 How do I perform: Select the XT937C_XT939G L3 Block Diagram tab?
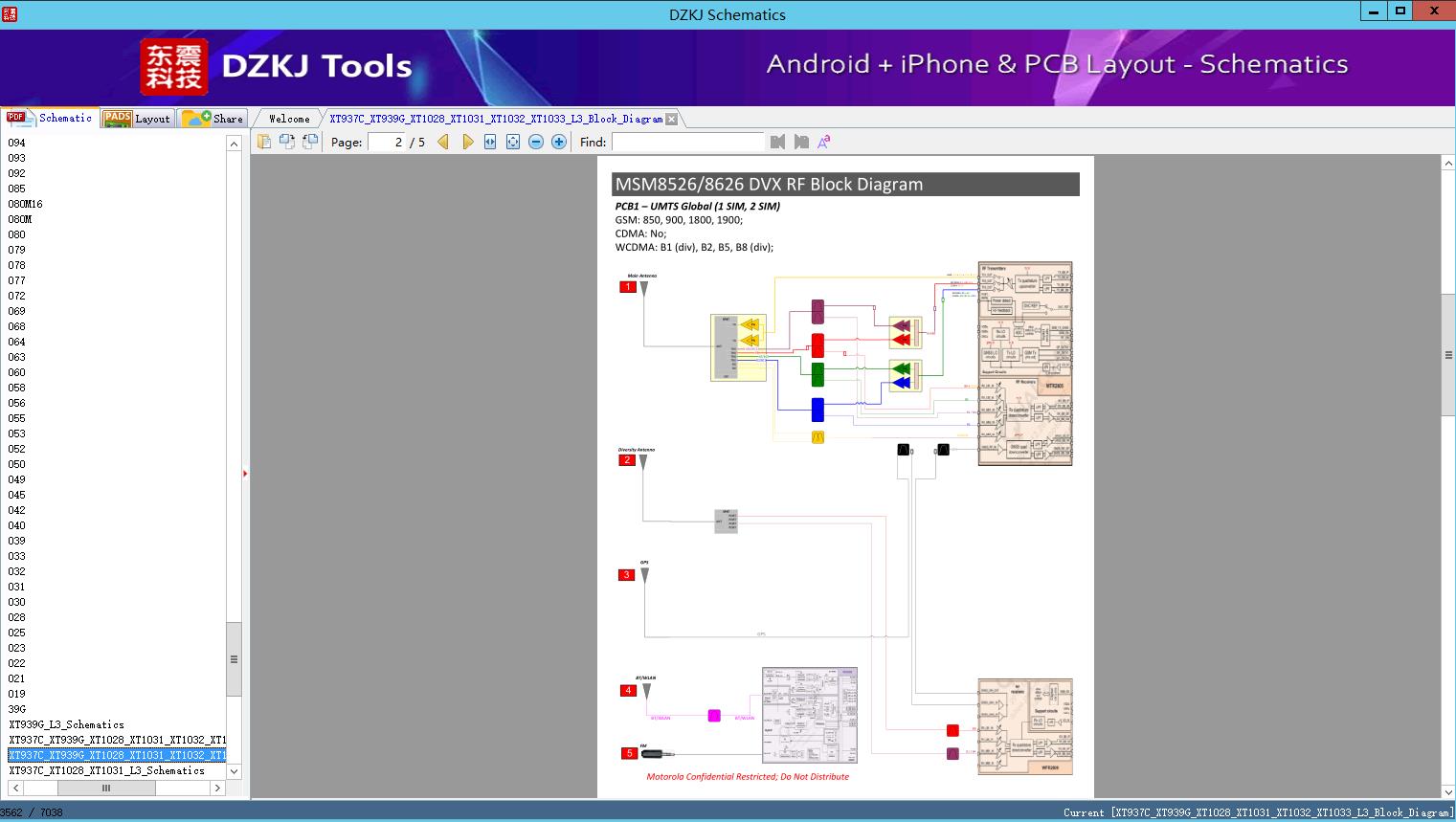(496, 119)
